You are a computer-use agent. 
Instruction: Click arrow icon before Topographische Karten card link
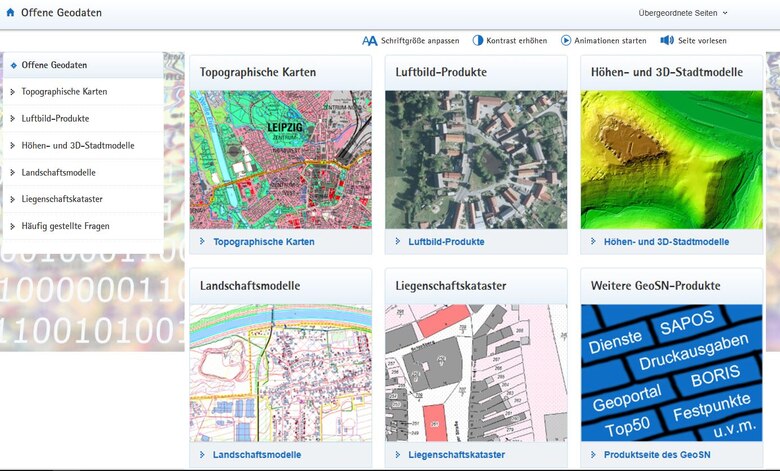(202, 241)
